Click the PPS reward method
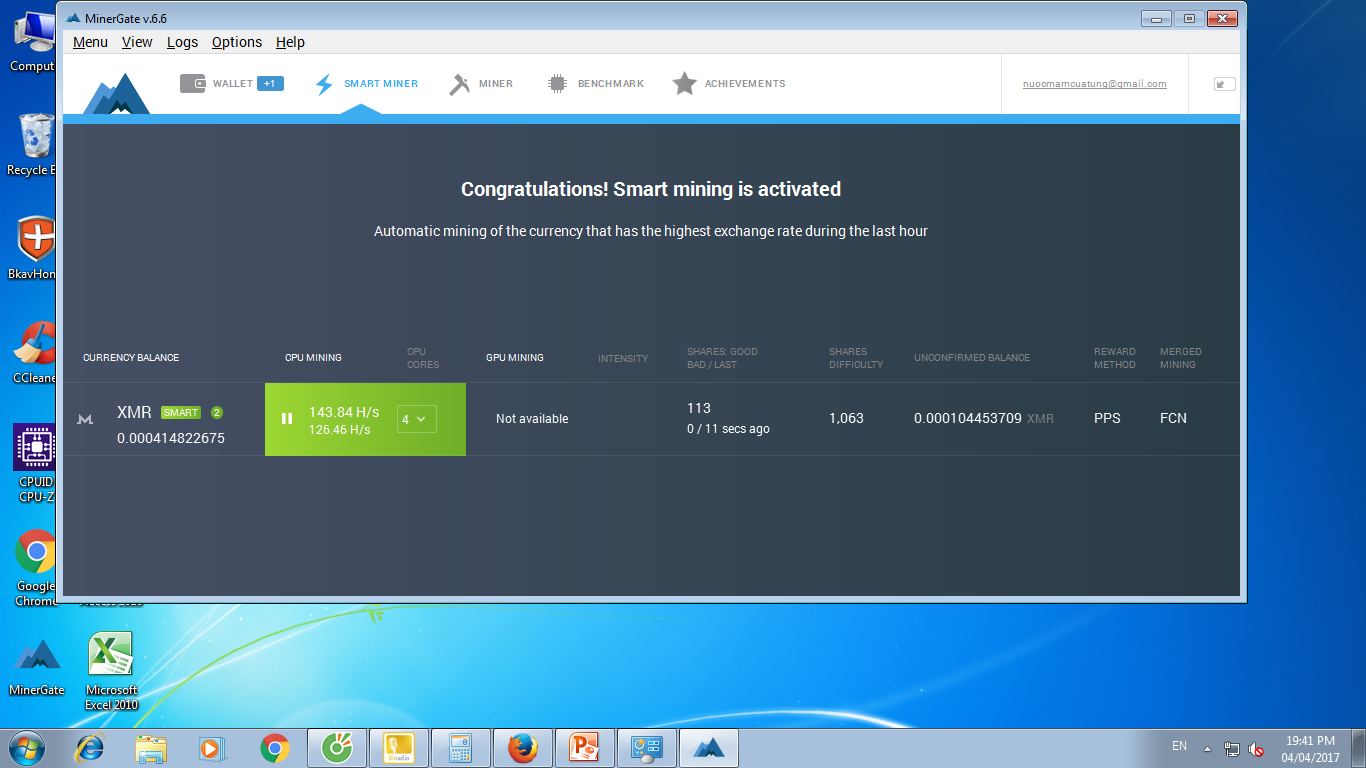 [x=1107, y=419]
